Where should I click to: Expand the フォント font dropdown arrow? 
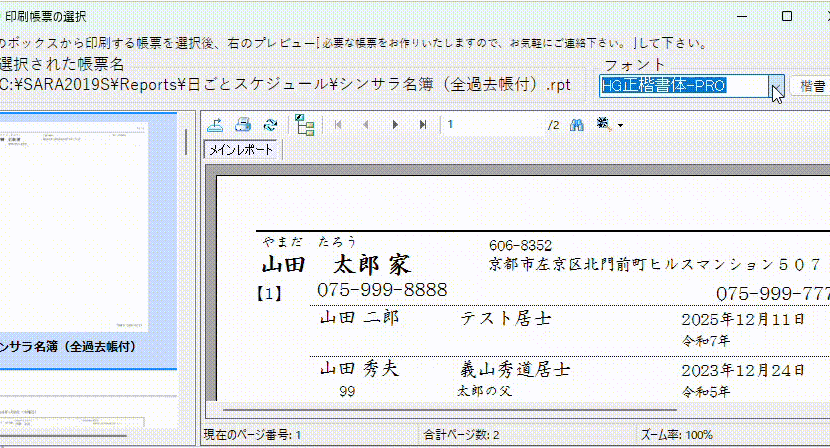(x=776, y=89)
